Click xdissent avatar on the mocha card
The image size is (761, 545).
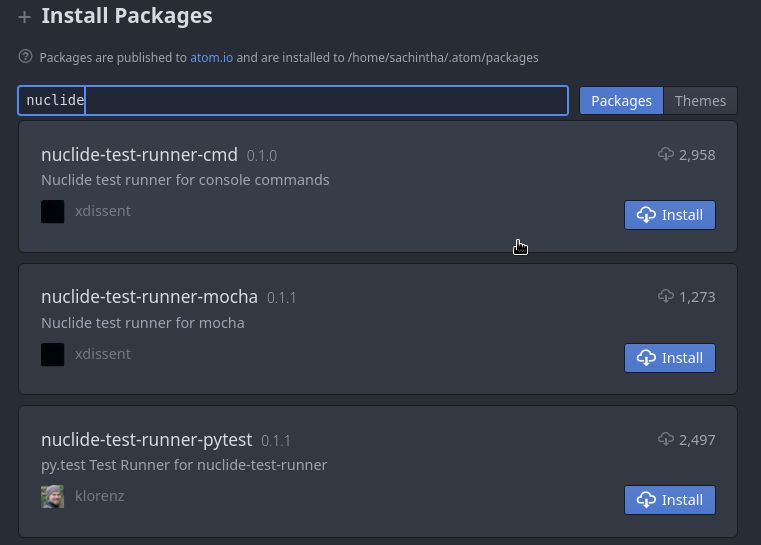(x=52, y=354)
